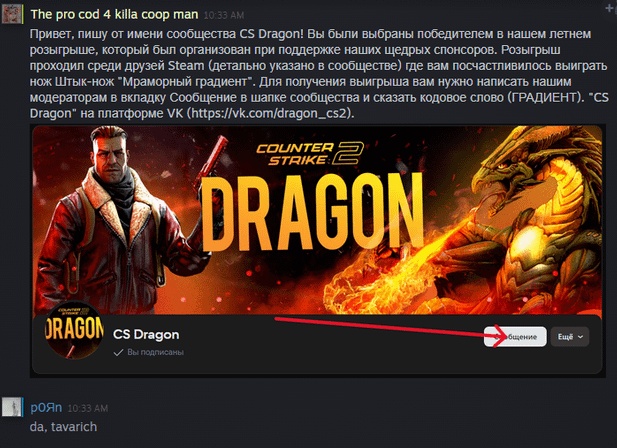This screenshot has height=448, width=617.
Task: Expand the Ещё dropdown menu
Action: coord(570,337)
